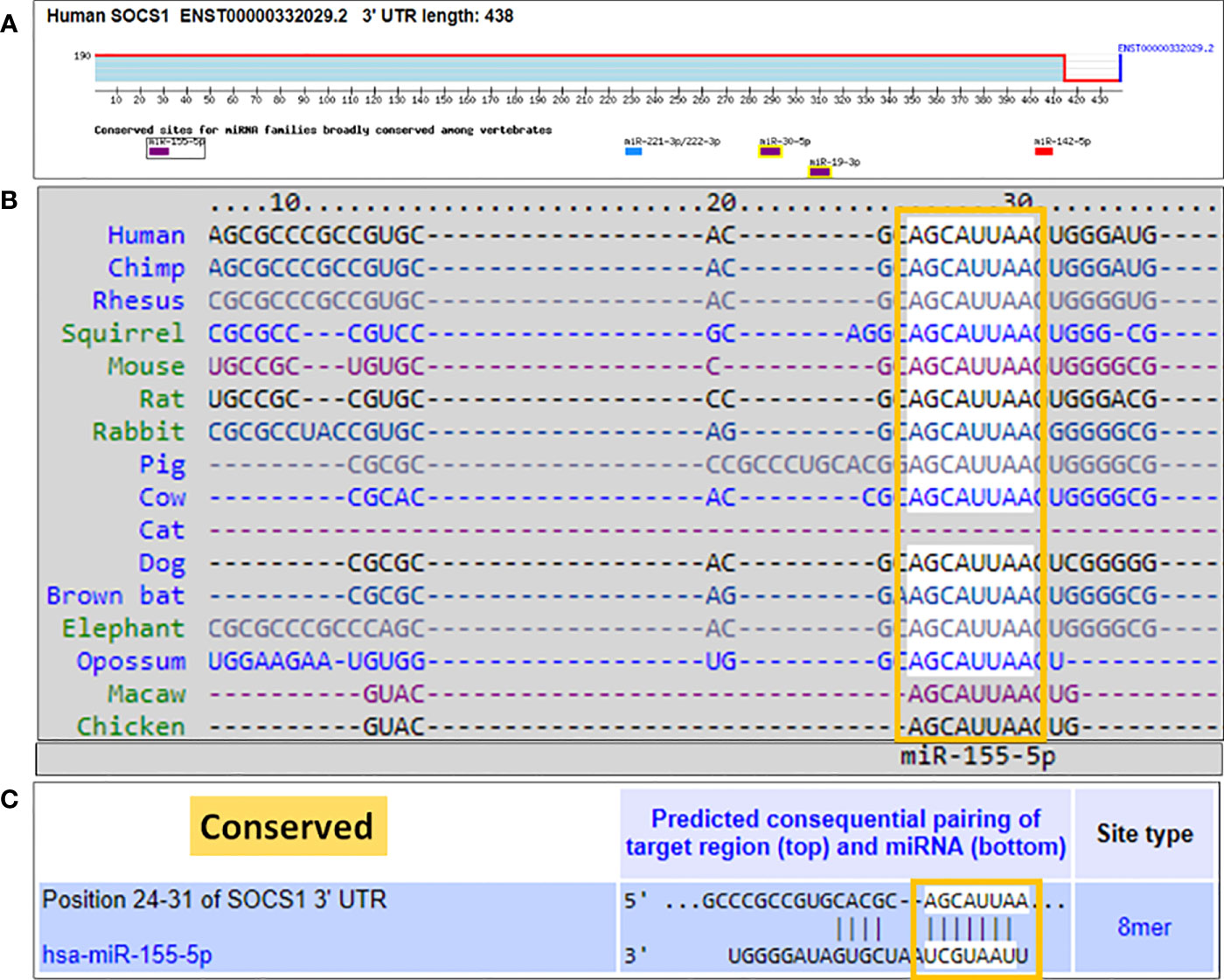Select the Rat species label
1224x980 pixels.
162,400
